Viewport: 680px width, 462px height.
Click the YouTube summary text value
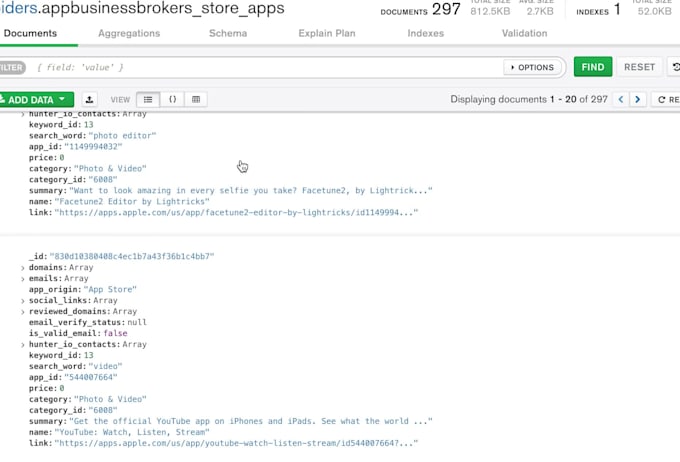tap(251, 421)
